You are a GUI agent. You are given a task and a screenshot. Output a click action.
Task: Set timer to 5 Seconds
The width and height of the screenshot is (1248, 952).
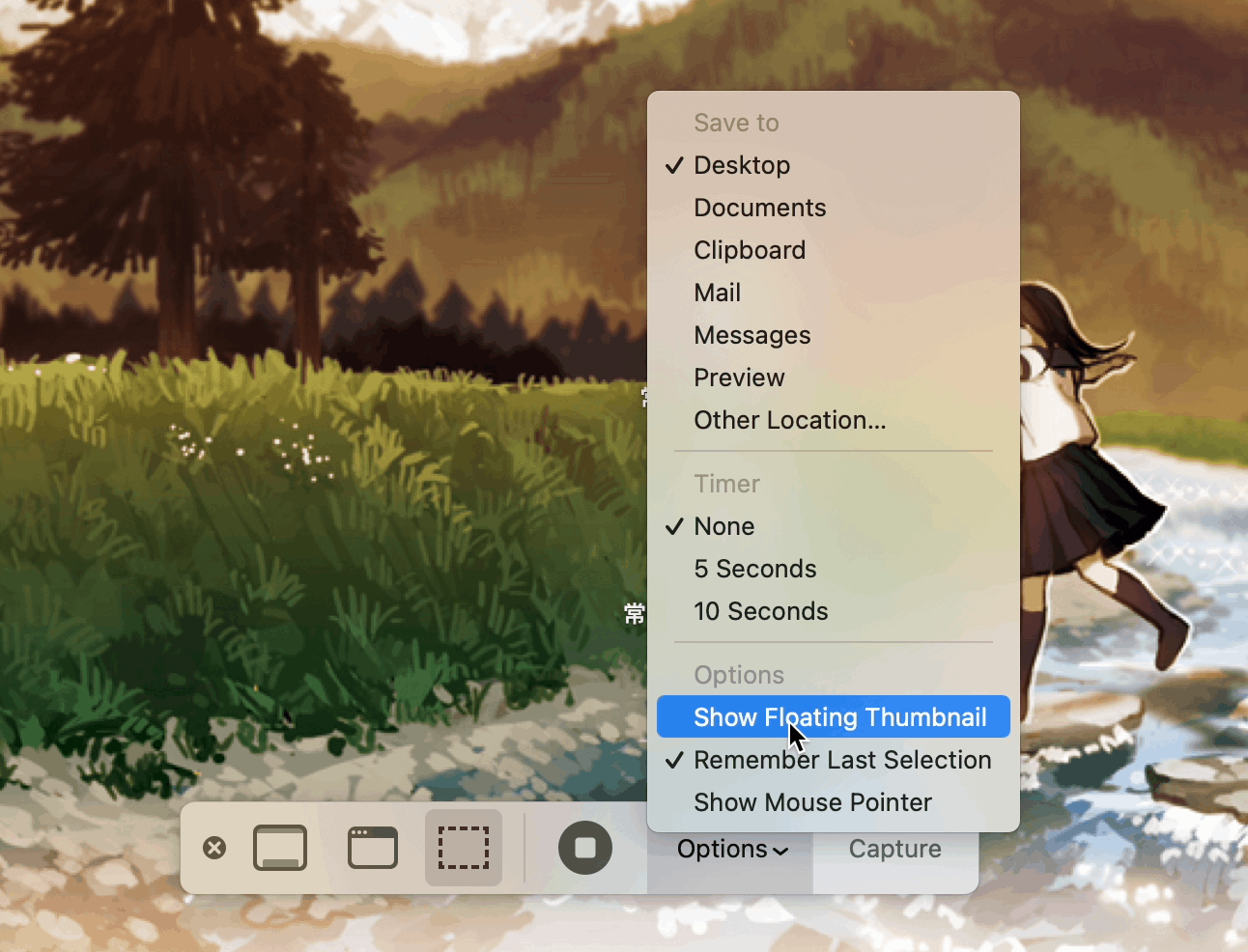(834, 569)
